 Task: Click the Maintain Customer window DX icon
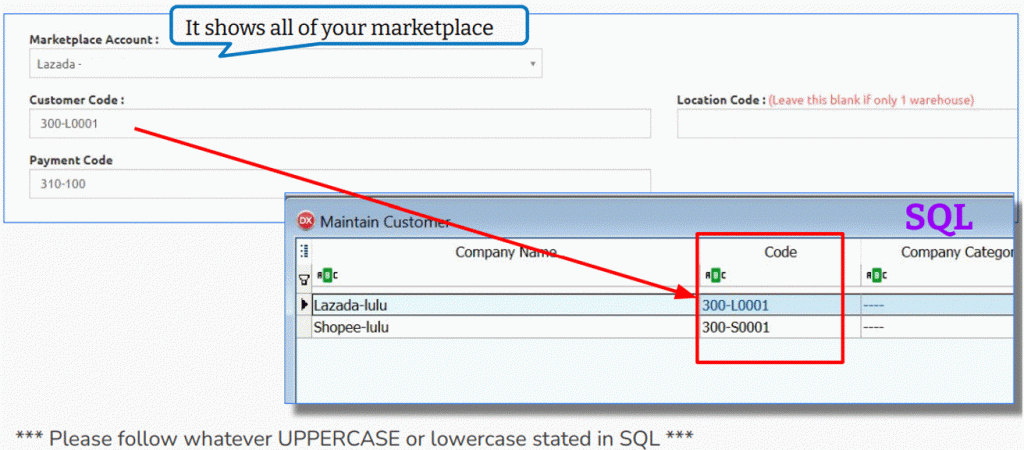click(305, 221)
